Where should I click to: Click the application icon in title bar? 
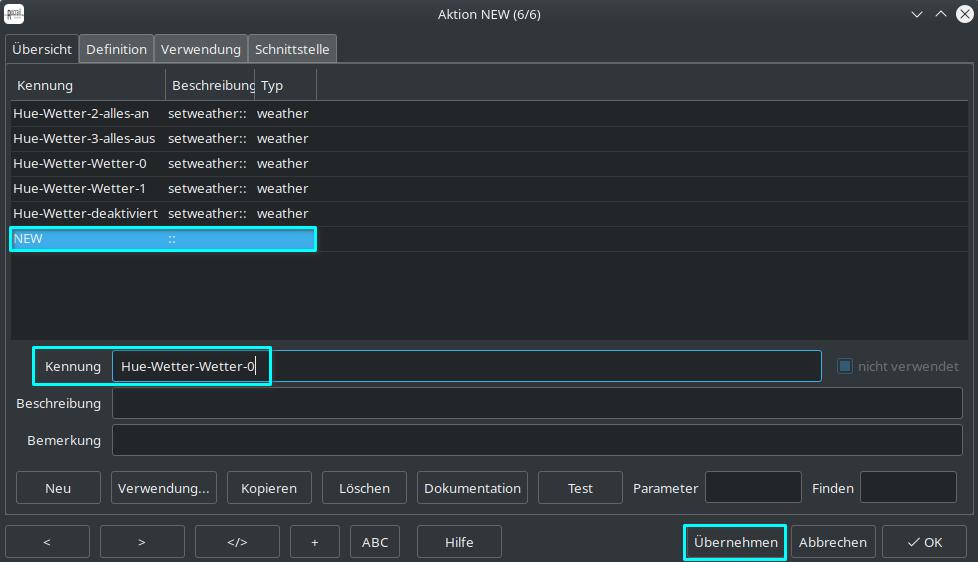coord(15,14)
